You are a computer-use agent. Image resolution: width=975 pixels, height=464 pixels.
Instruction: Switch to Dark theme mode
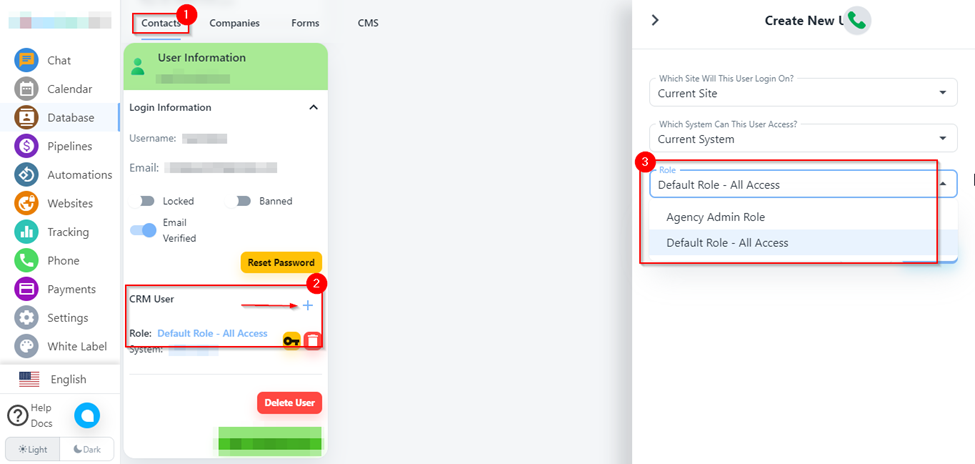pyautogui.click(x=87, y=449)
